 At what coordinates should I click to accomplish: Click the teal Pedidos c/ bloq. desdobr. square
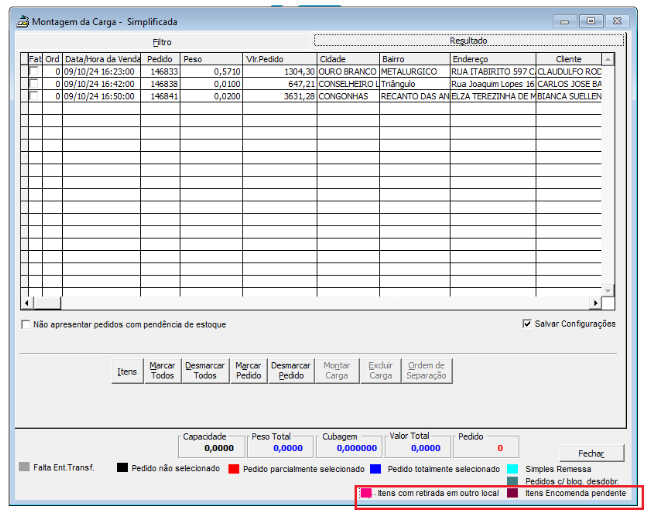pyautogui.click(x=513, y=481)
